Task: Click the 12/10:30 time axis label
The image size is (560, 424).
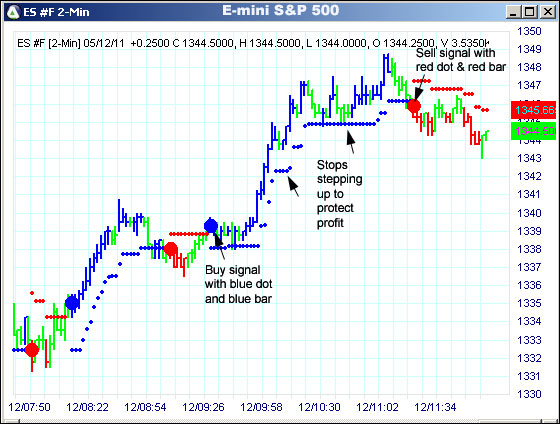Action: pos(319,407)
